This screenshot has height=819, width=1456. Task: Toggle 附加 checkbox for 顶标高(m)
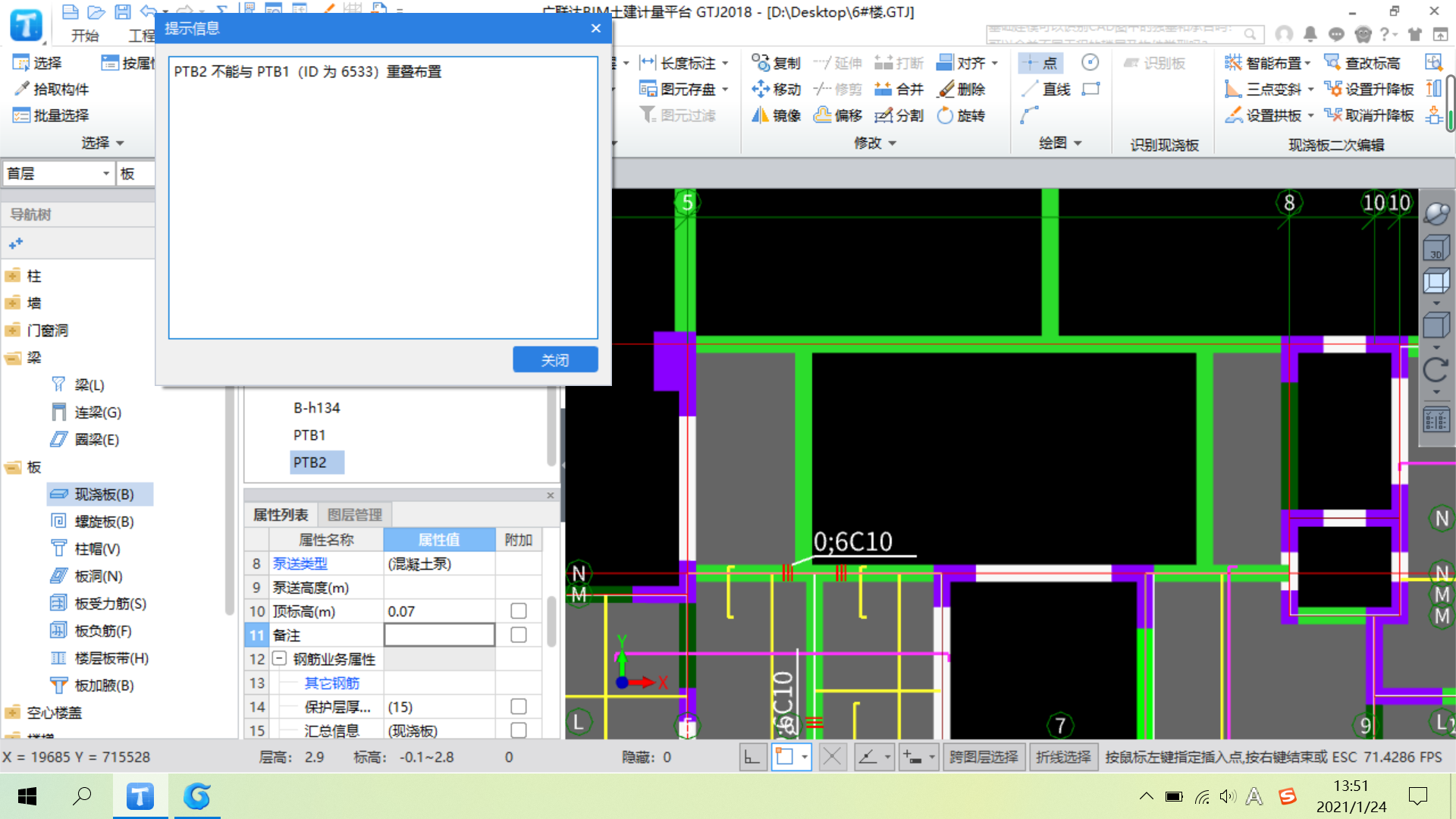click(x=519, y=611)
